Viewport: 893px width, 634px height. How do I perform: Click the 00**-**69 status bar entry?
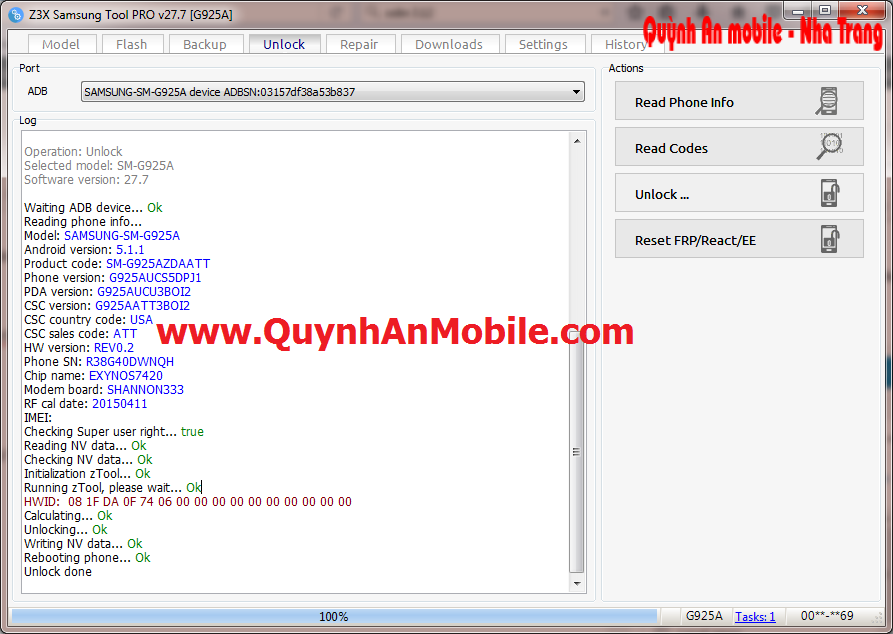coord(827,616)
